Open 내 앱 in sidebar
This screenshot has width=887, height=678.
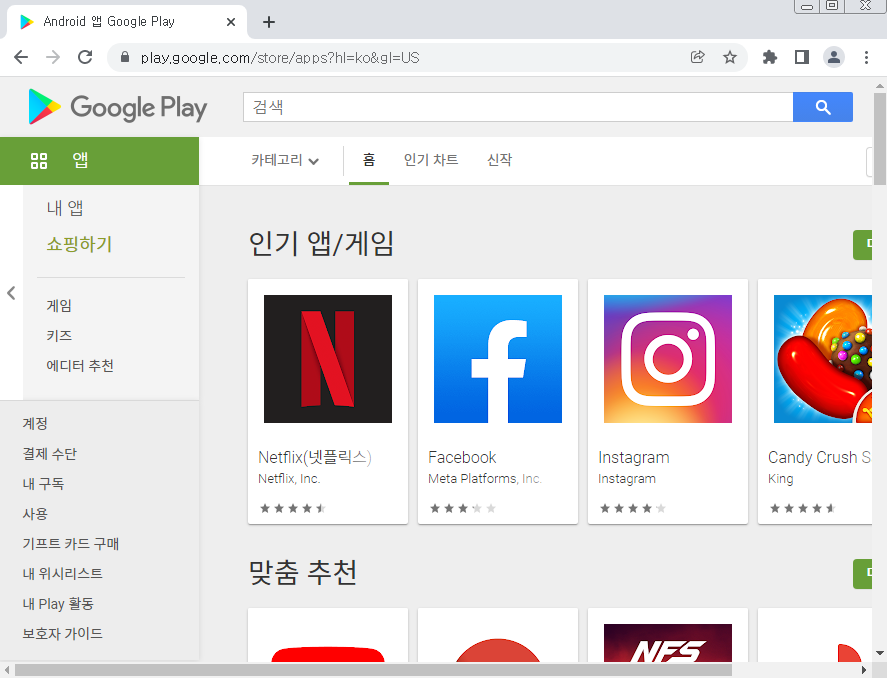(65, 208)
